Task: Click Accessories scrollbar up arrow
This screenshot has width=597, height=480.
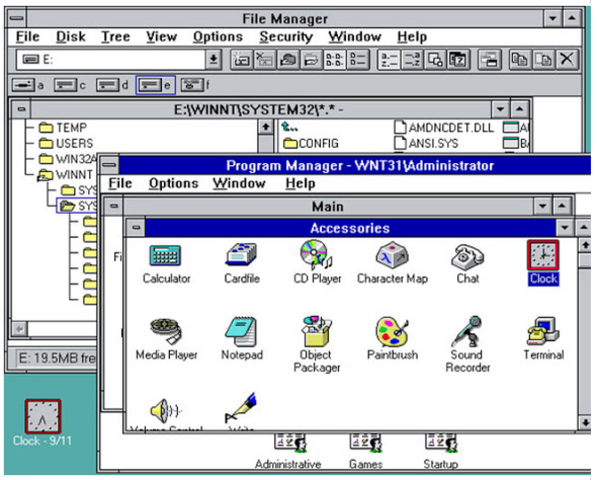Action: [585, 246]
